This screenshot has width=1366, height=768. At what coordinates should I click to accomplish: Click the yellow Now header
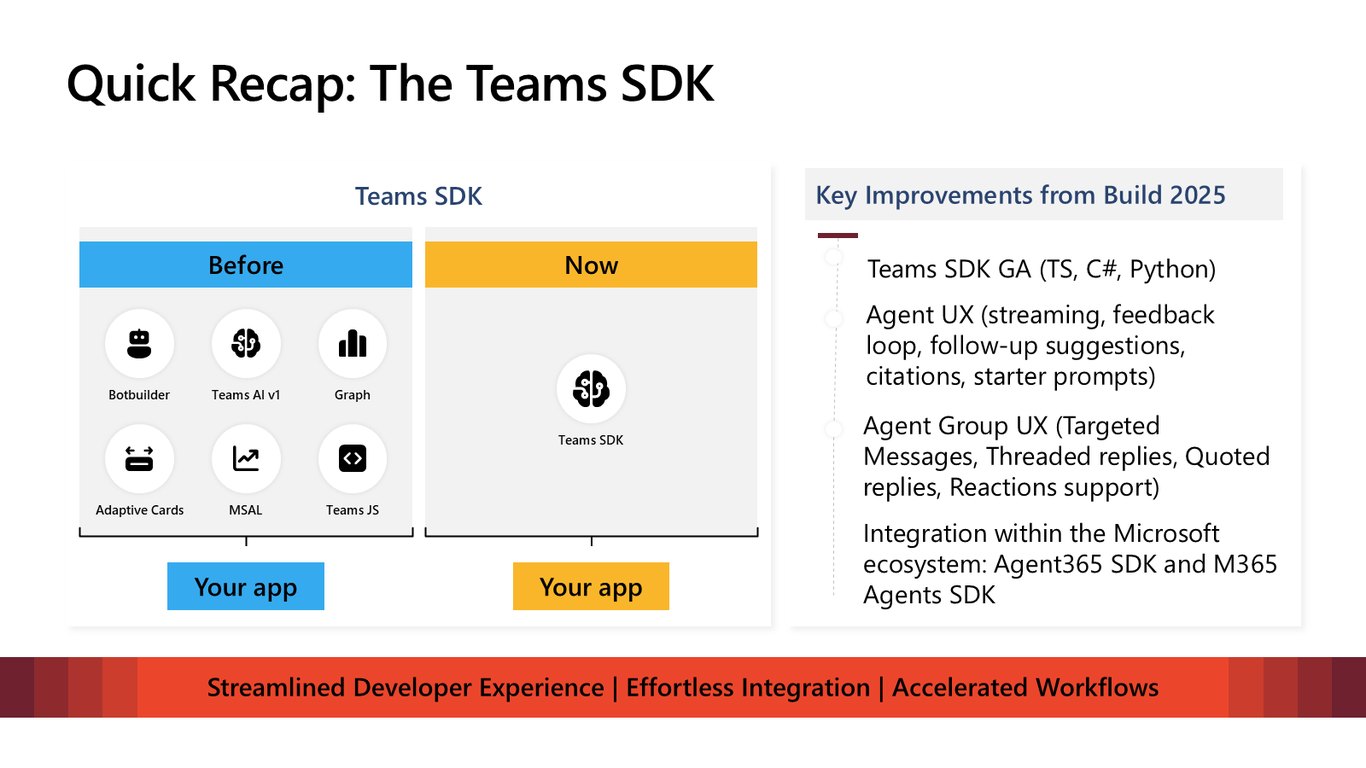pyautogui.click(x=591, y=265)
